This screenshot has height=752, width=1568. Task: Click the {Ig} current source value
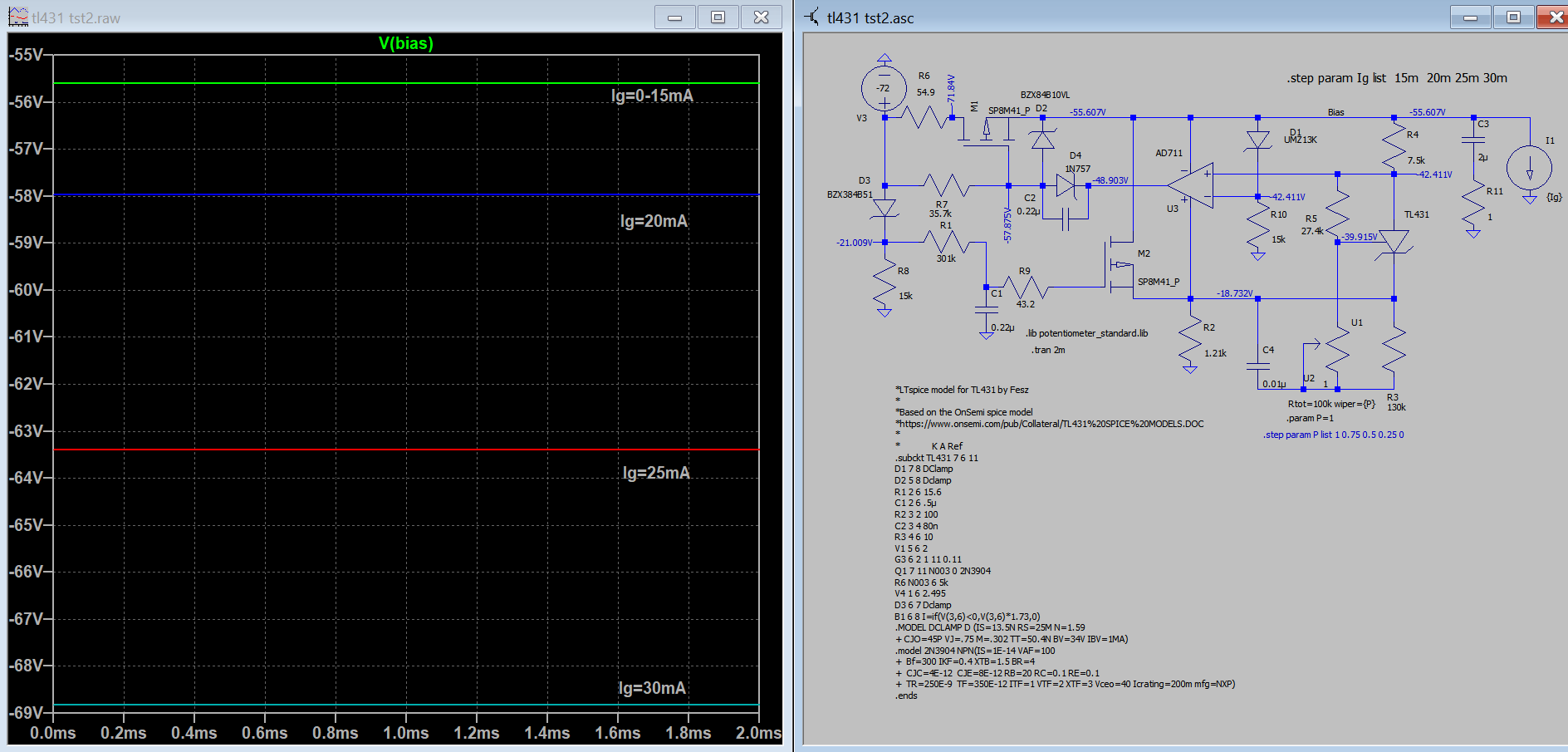tap(1554, 197)
